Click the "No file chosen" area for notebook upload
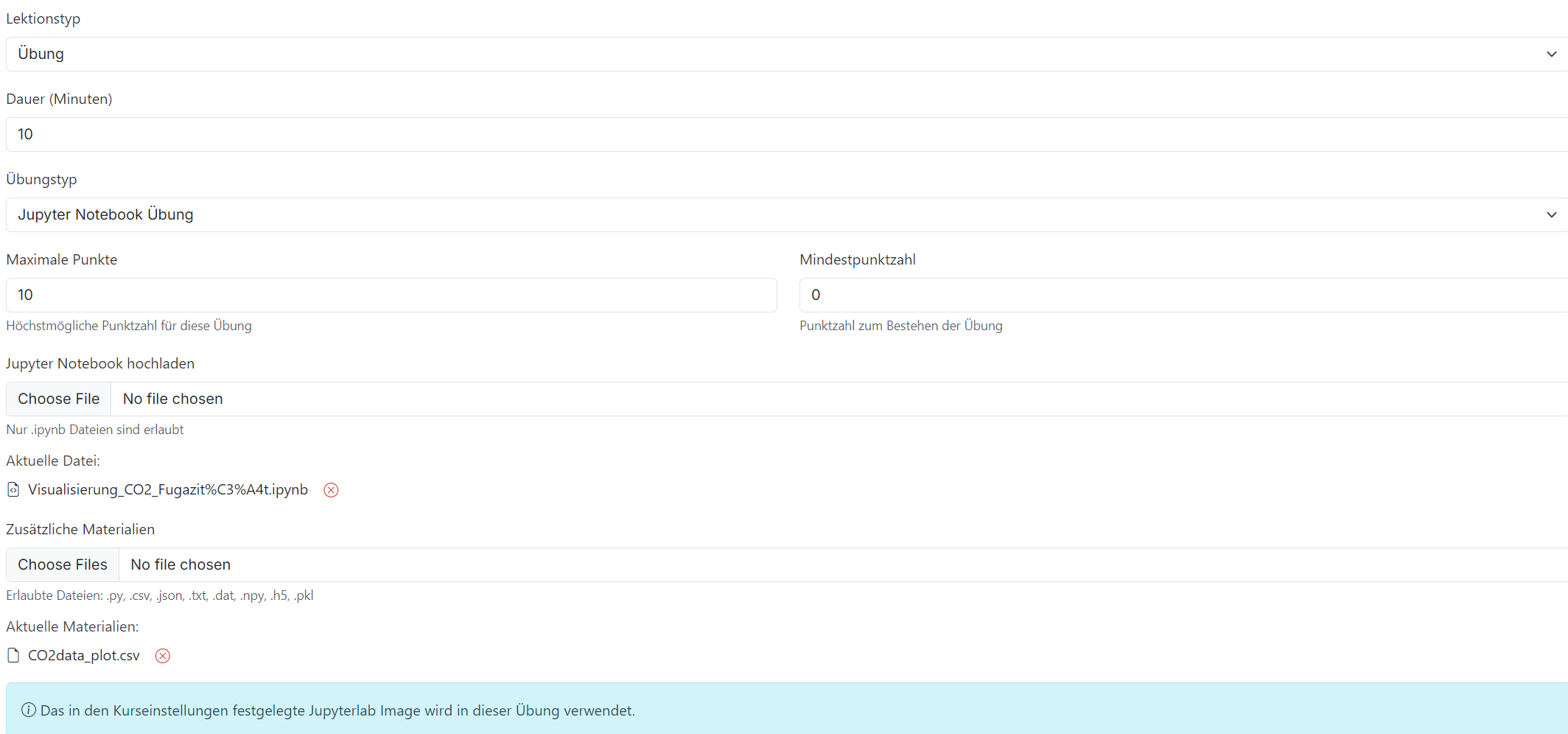The height and width of the screenshot is (734, 1568). coord(173,399)
